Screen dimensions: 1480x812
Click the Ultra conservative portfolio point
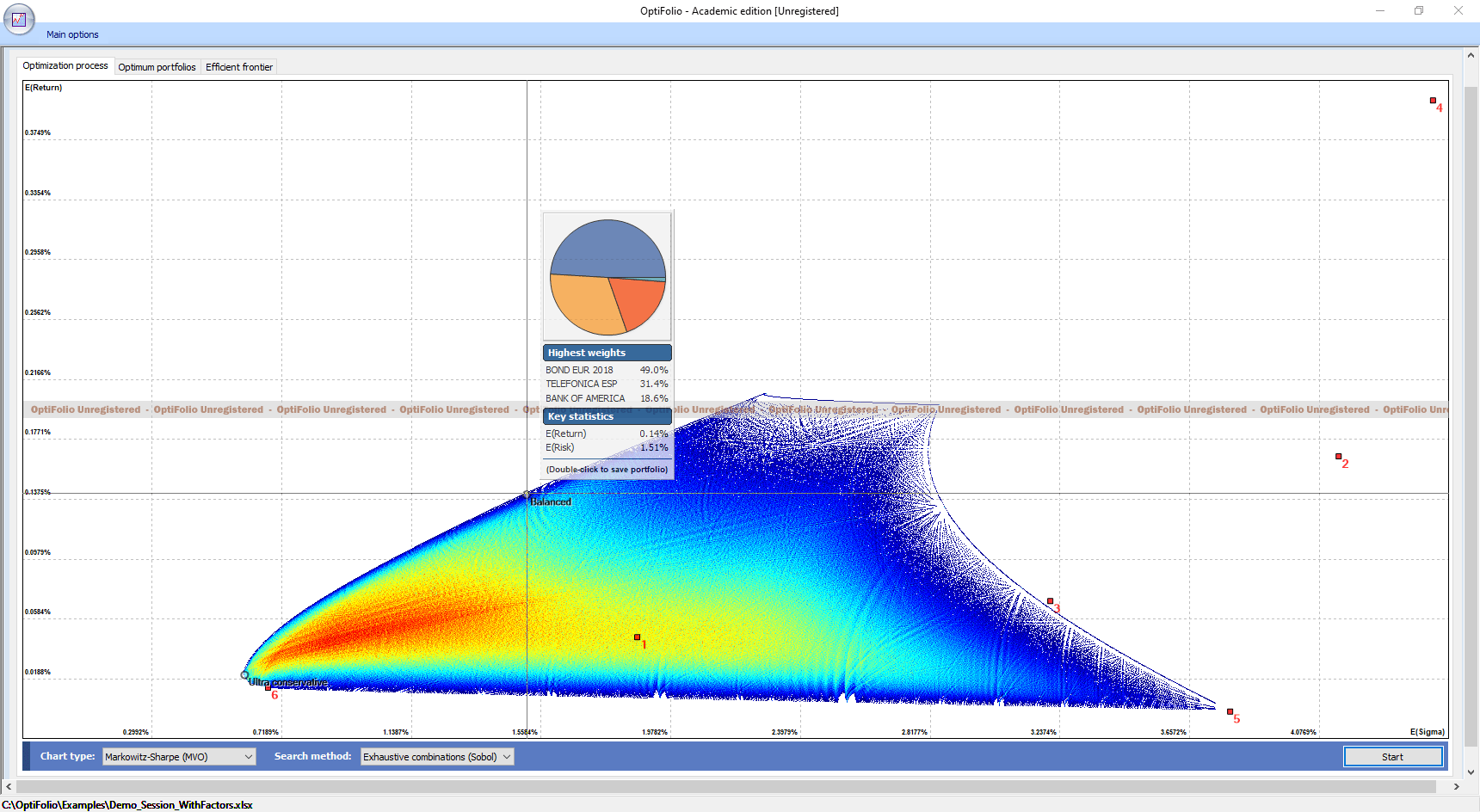coord(244,675)
